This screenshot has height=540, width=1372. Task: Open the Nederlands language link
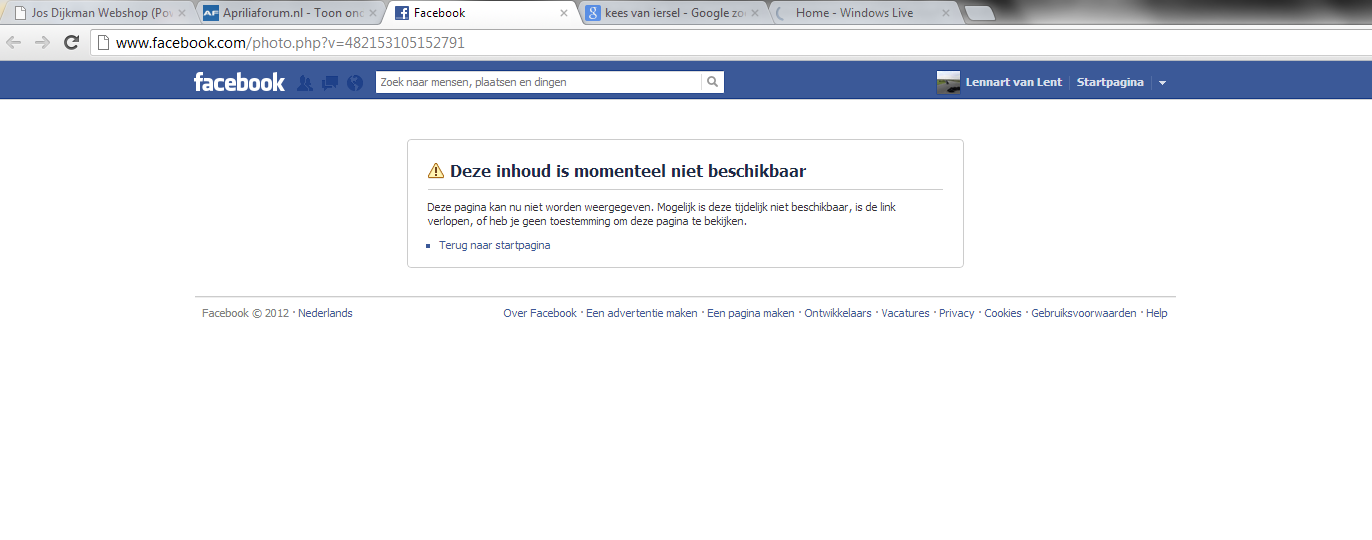(325, 313)
